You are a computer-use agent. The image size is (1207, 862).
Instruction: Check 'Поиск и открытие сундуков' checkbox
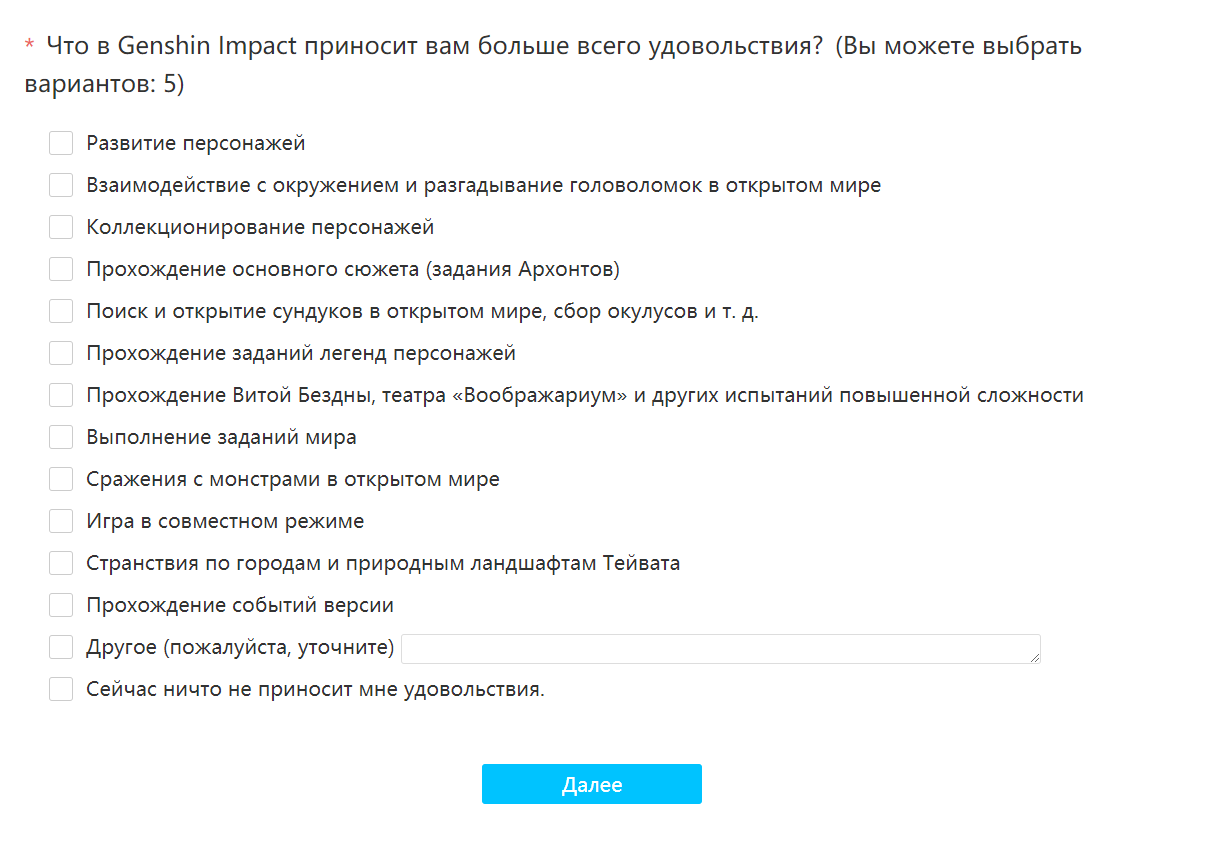(61, 312)
